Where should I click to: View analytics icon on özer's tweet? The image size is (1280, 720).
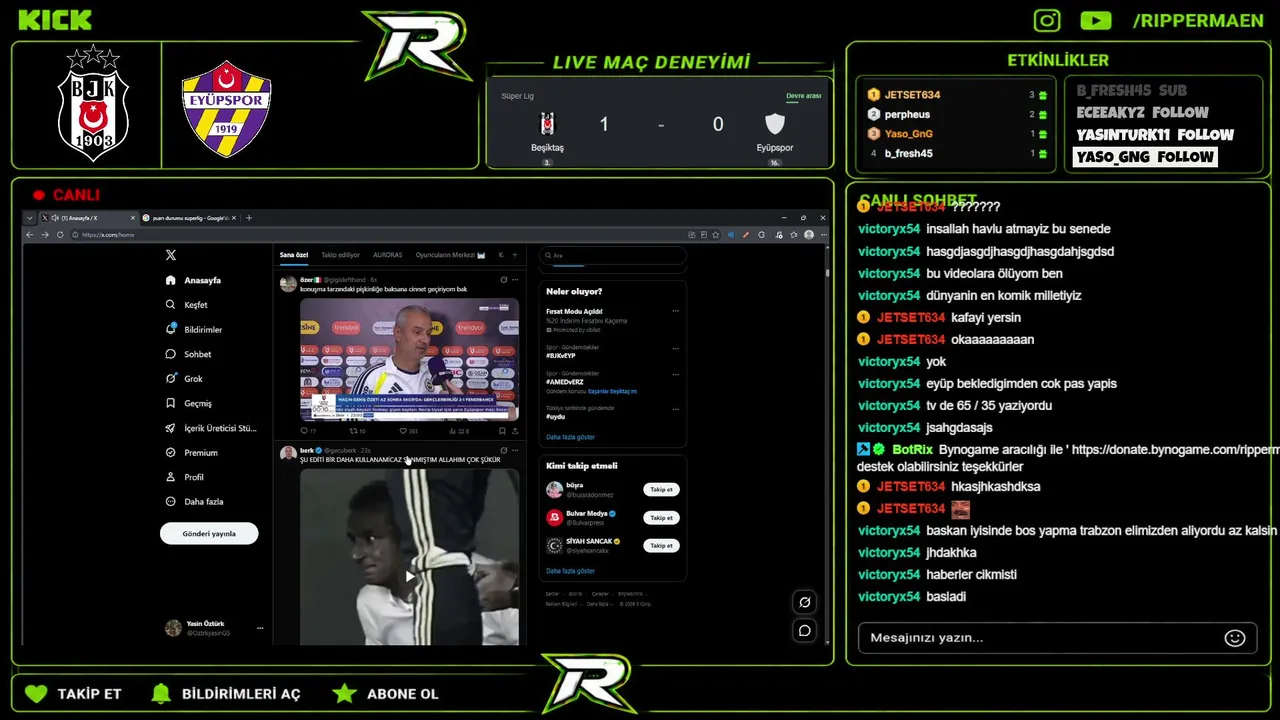point(453,431)
